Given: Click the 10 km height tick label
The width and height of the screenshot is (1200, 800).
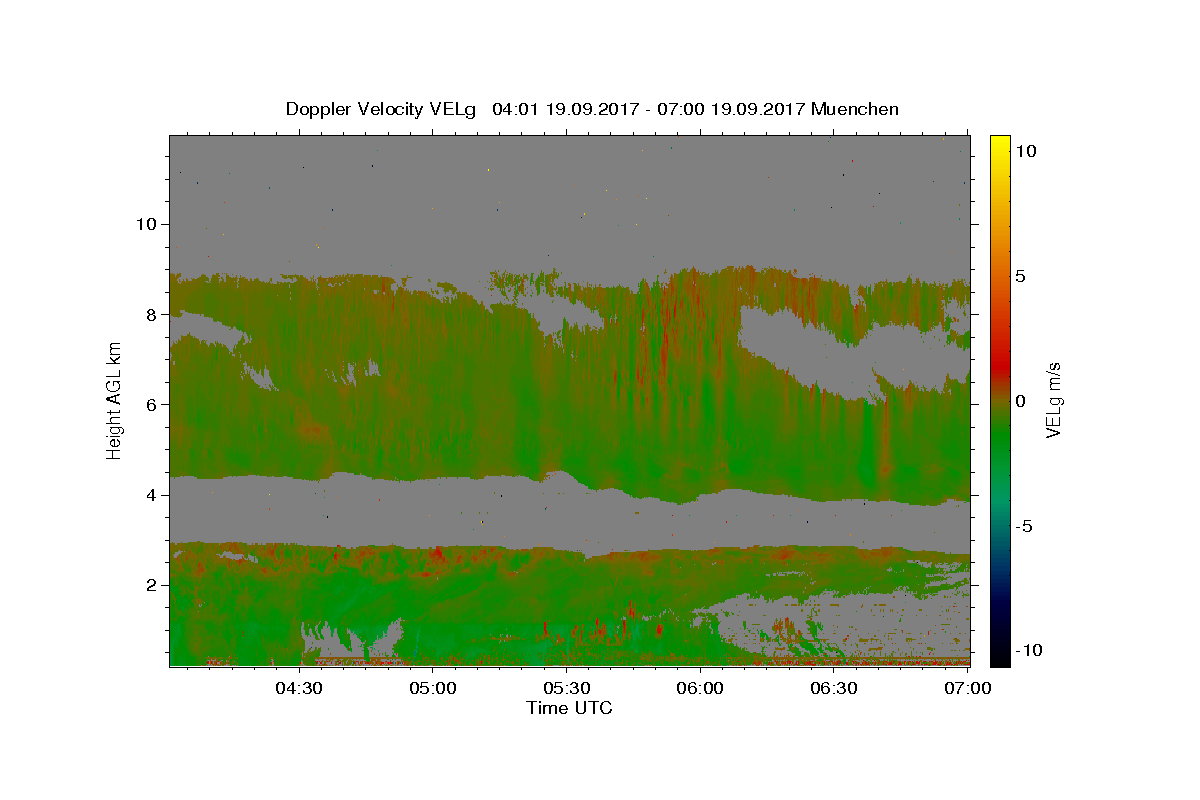Looking at the screenshot, I should tap(145, 224).
